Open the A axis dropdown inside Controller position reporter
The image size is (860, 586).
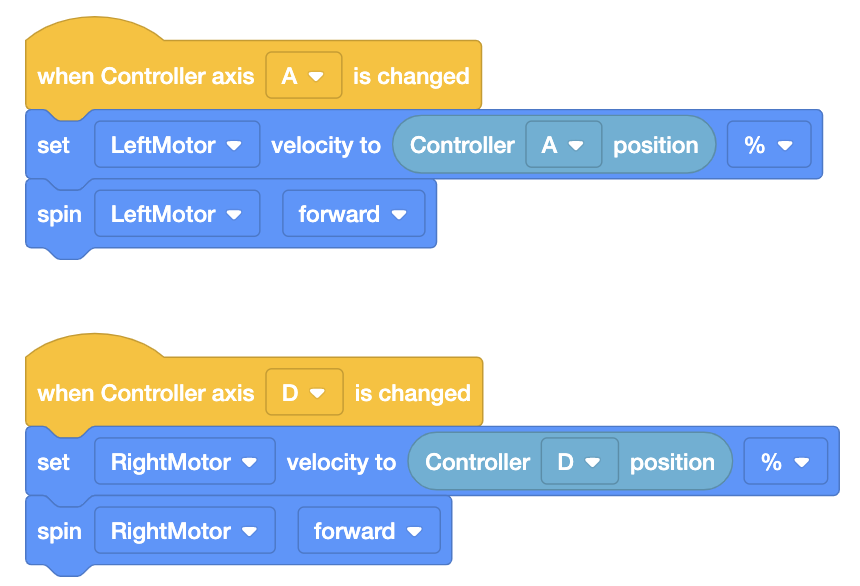click(563, 144)
